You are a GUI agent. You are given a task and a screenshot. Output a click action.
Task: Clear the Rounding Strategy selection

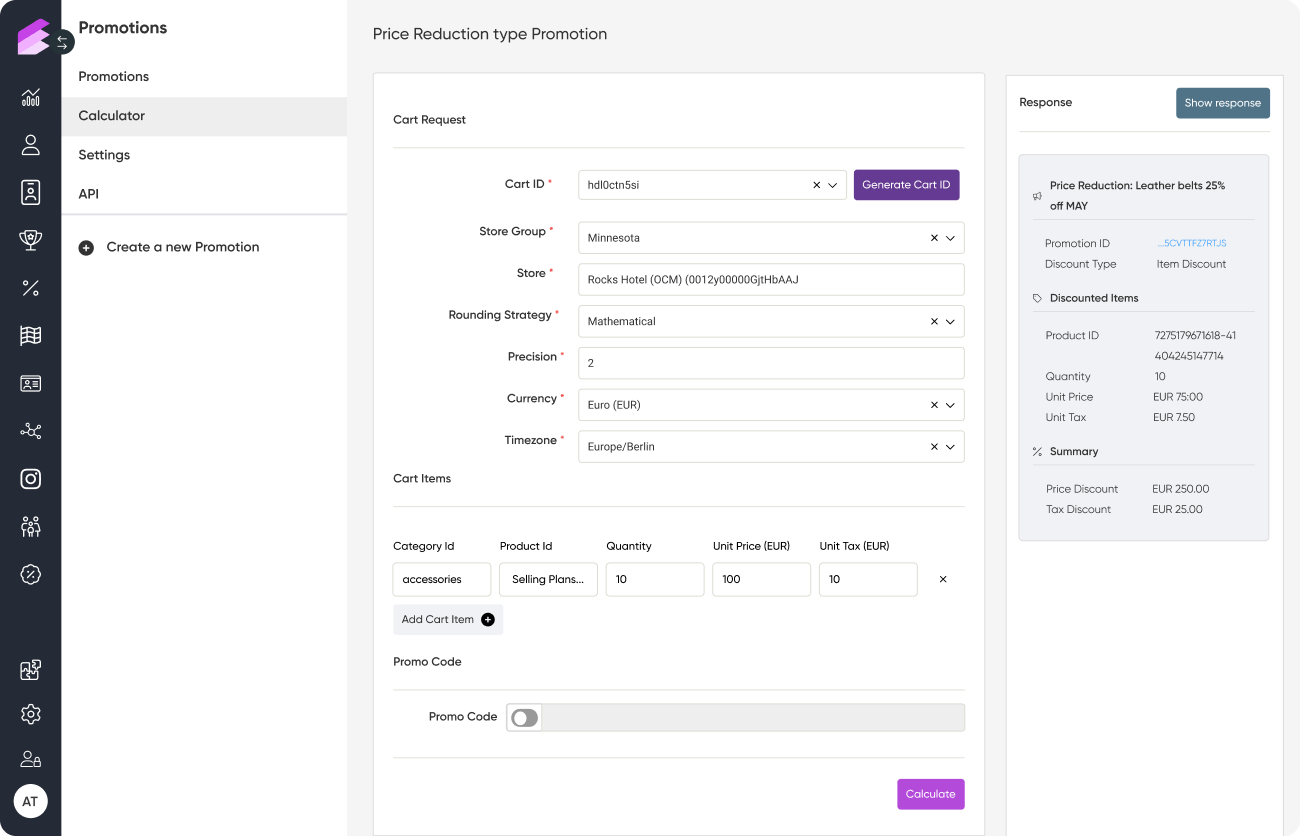point(934,322)
